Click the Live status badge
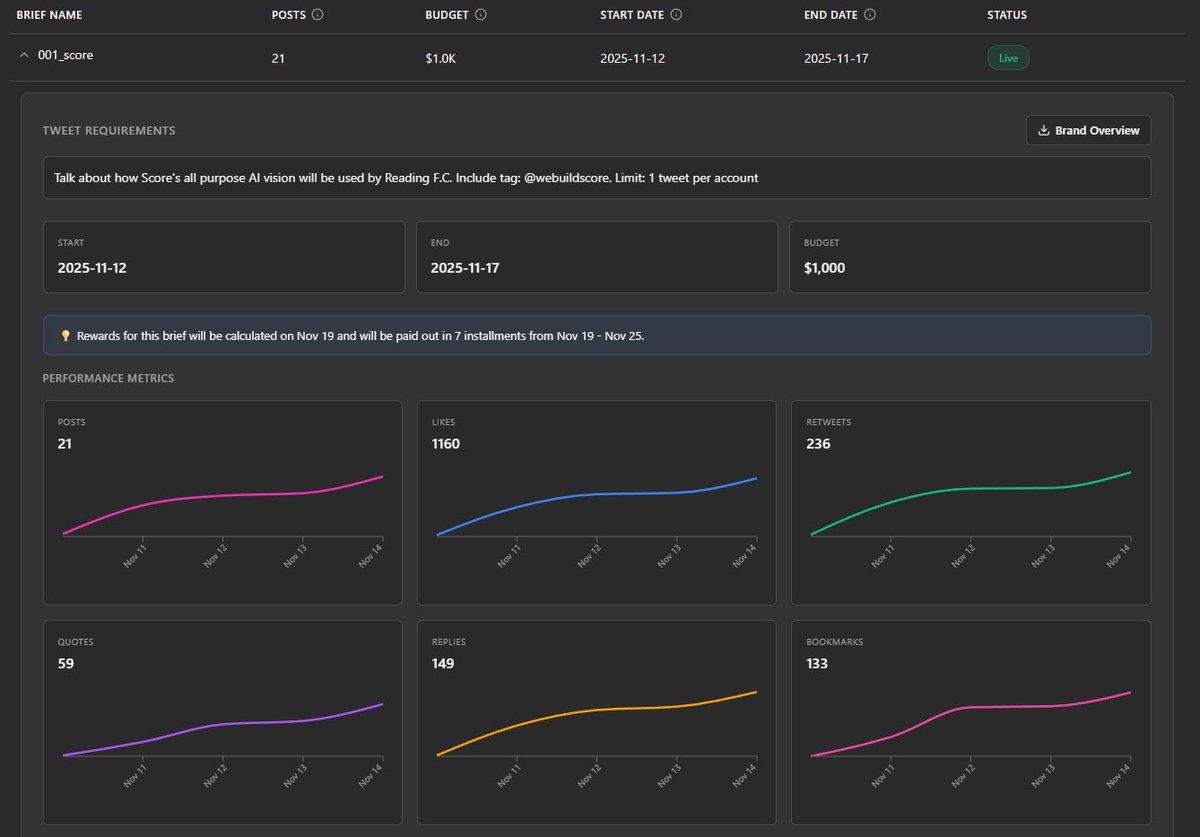Image resolution: width=1200 pixels, height=837 pixels. (x=1008, y=57)
